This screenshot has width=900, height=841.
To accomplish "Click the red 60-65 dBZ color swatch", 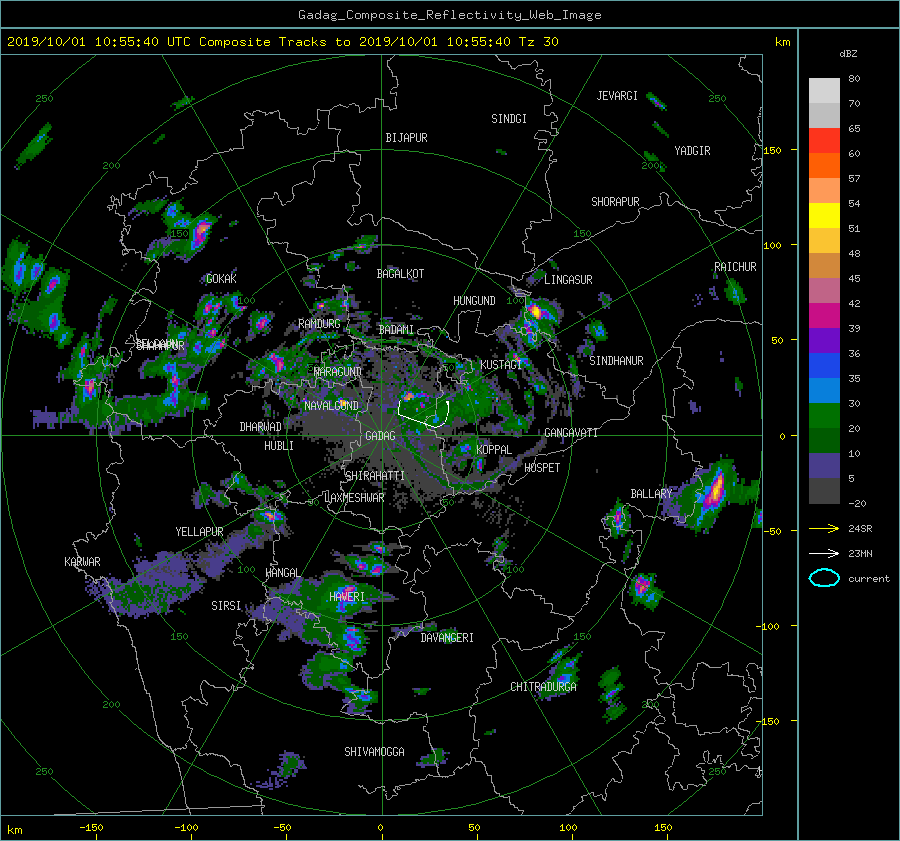I will click(x=824, y=141).
